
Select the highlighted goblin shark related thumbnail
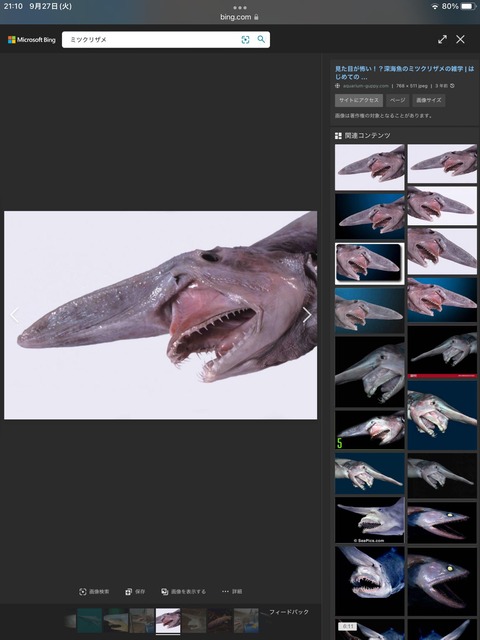(x=370, y=263)
